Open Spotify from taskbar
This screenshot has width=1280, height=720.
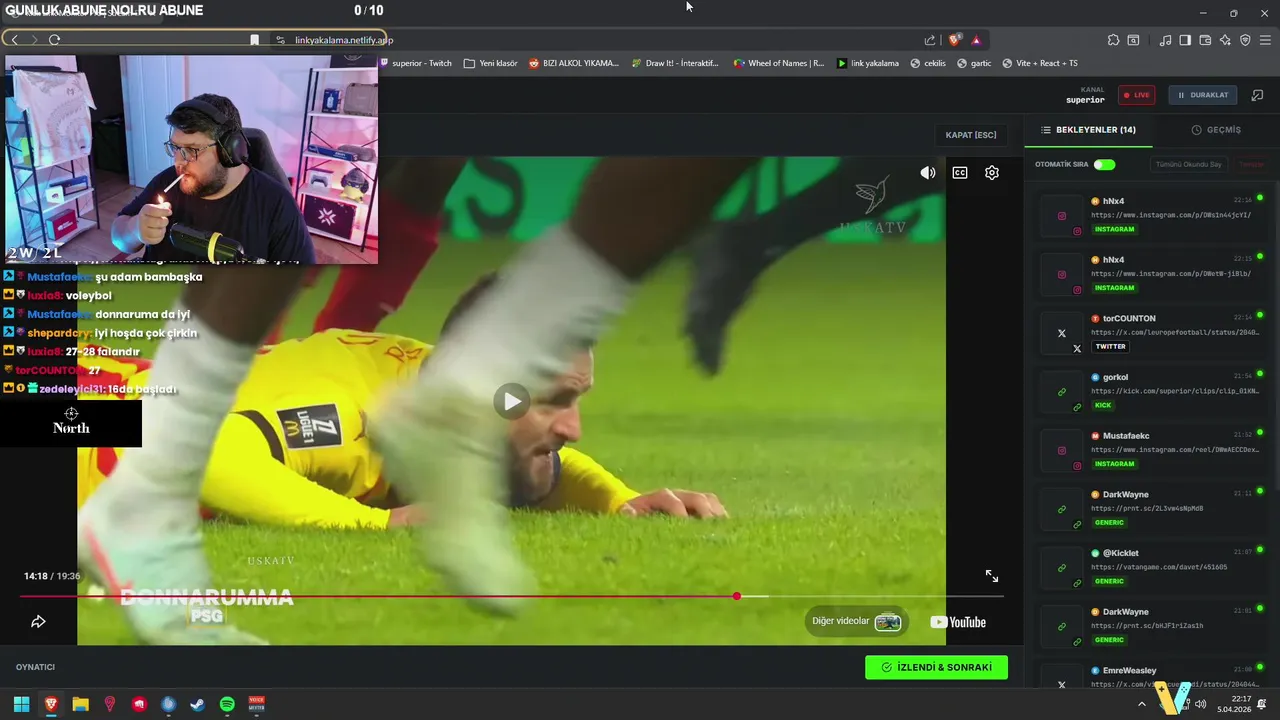[227, 704]
